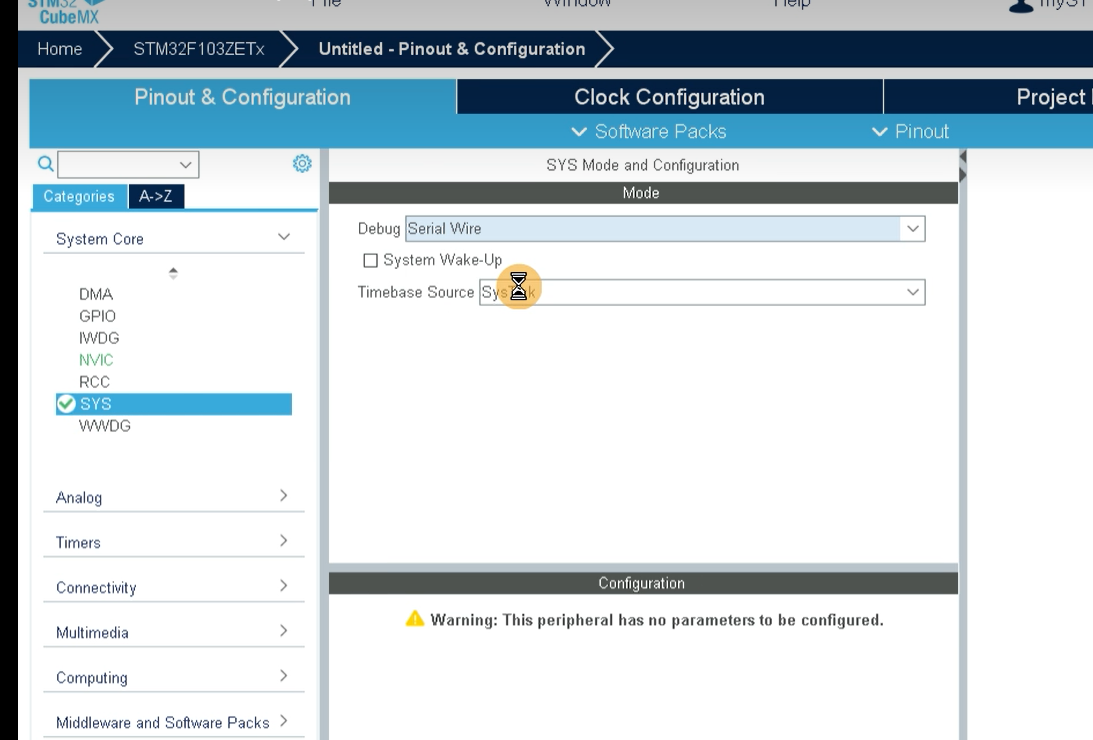
Task: Open the Pinout dropdown menu
Action: [910, 132]
